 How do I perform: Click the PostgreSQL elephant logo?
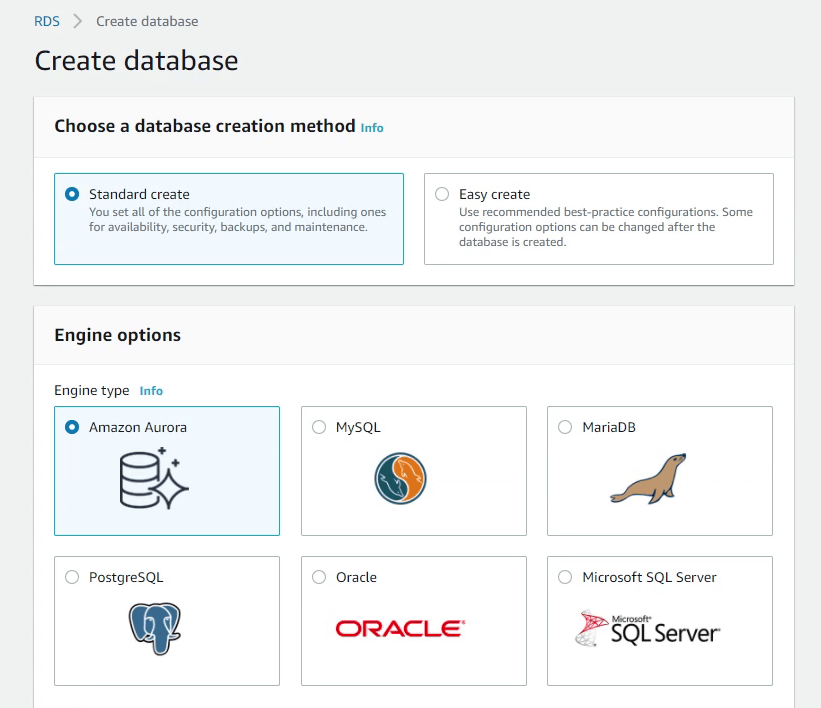coord(154,628)
